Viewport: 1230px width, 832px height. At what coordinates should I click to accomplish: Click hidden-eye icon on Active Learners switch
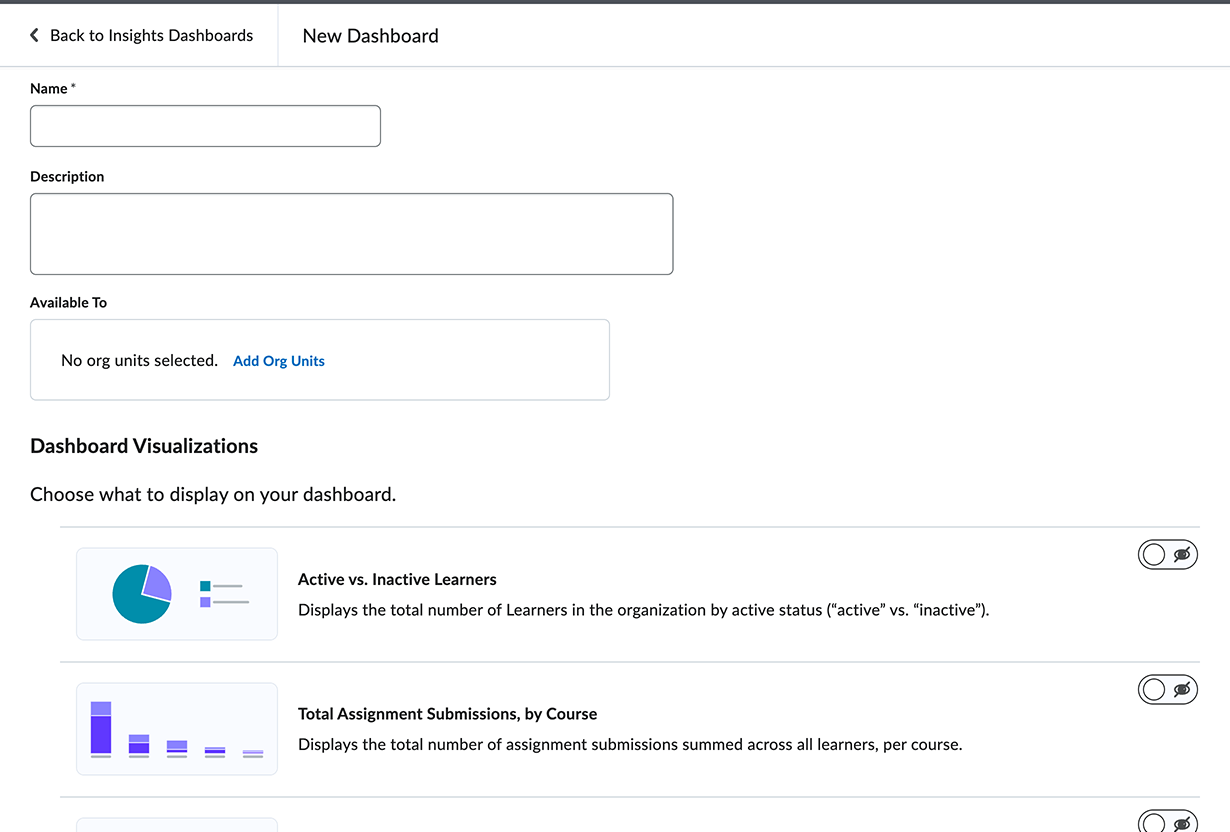(1182, 555)
